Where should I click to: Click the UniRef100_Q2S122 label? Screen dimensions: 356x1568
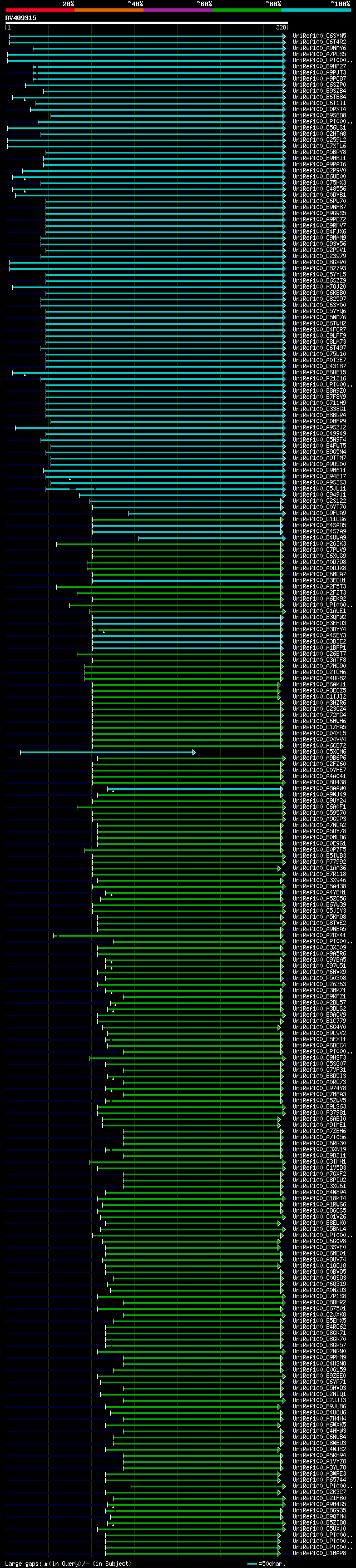[x=319, y=501]
